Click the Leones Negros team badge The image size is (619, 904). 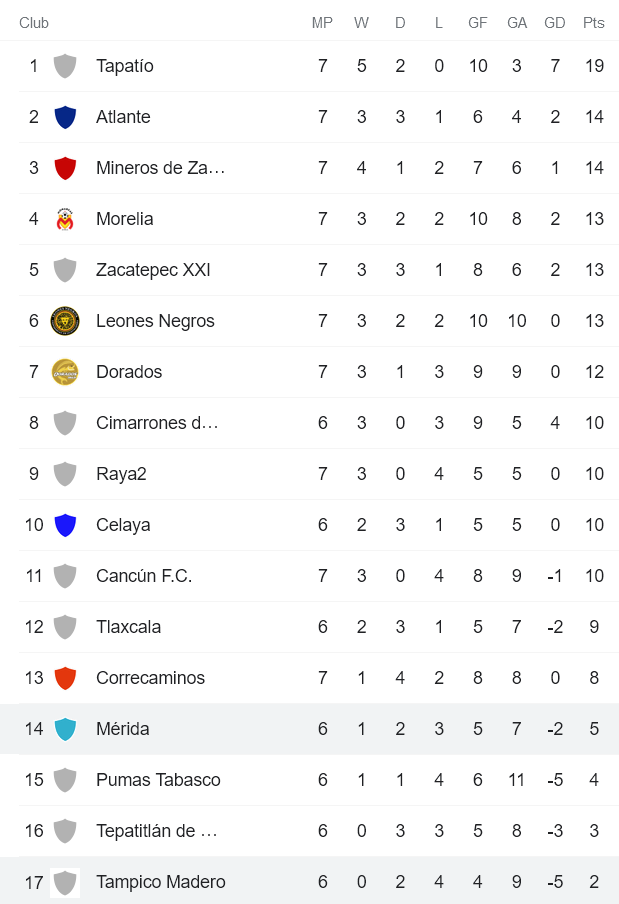click(65, 321)
